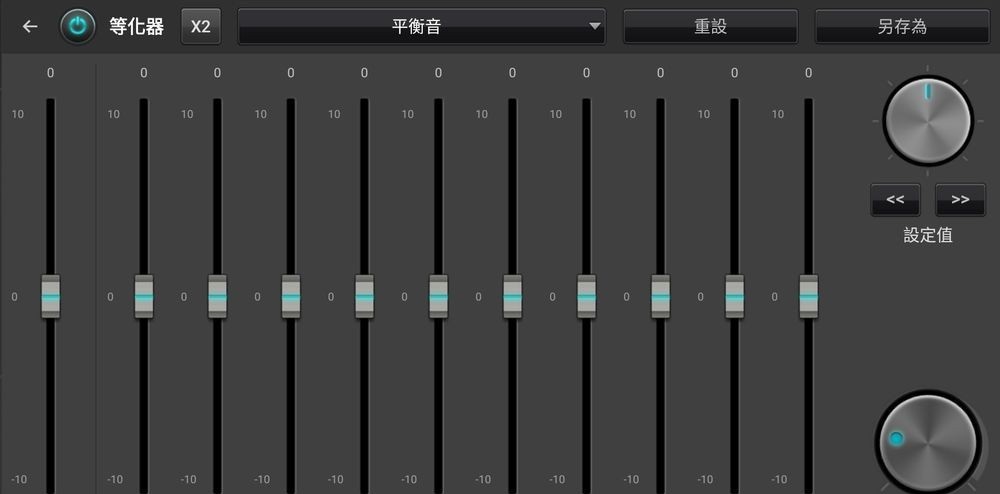Click the next preset >> button
The image size is (1000, 494).
click(x=960, y=199)
